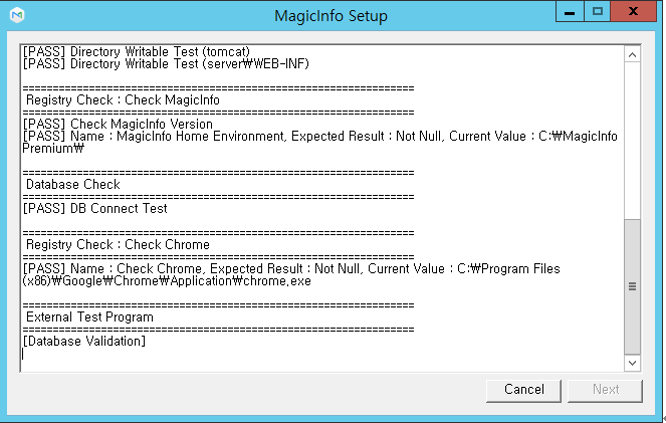Maximize the MagicInfo Setup window
Screen dimensions: 666x423
click(x=598, y=12)
